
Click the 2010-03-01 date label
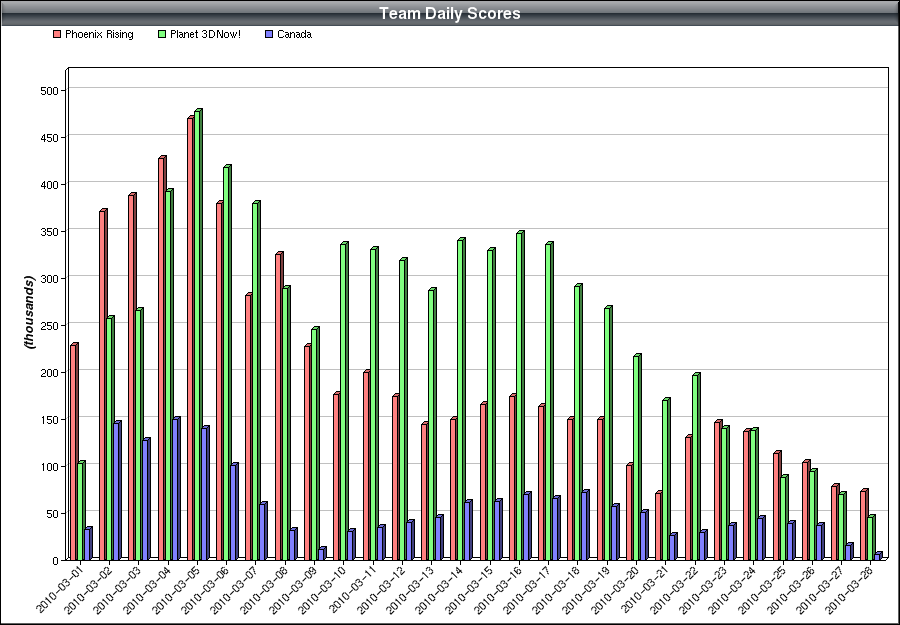tap(59, 587)
